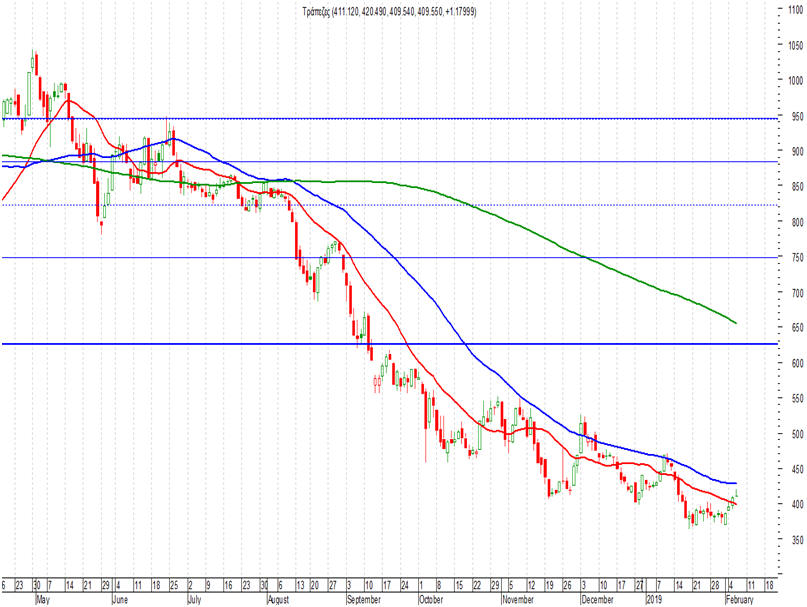The image size is (807, 607).
Task: Click the 1100 price axis label
Action: coord(795,9)
